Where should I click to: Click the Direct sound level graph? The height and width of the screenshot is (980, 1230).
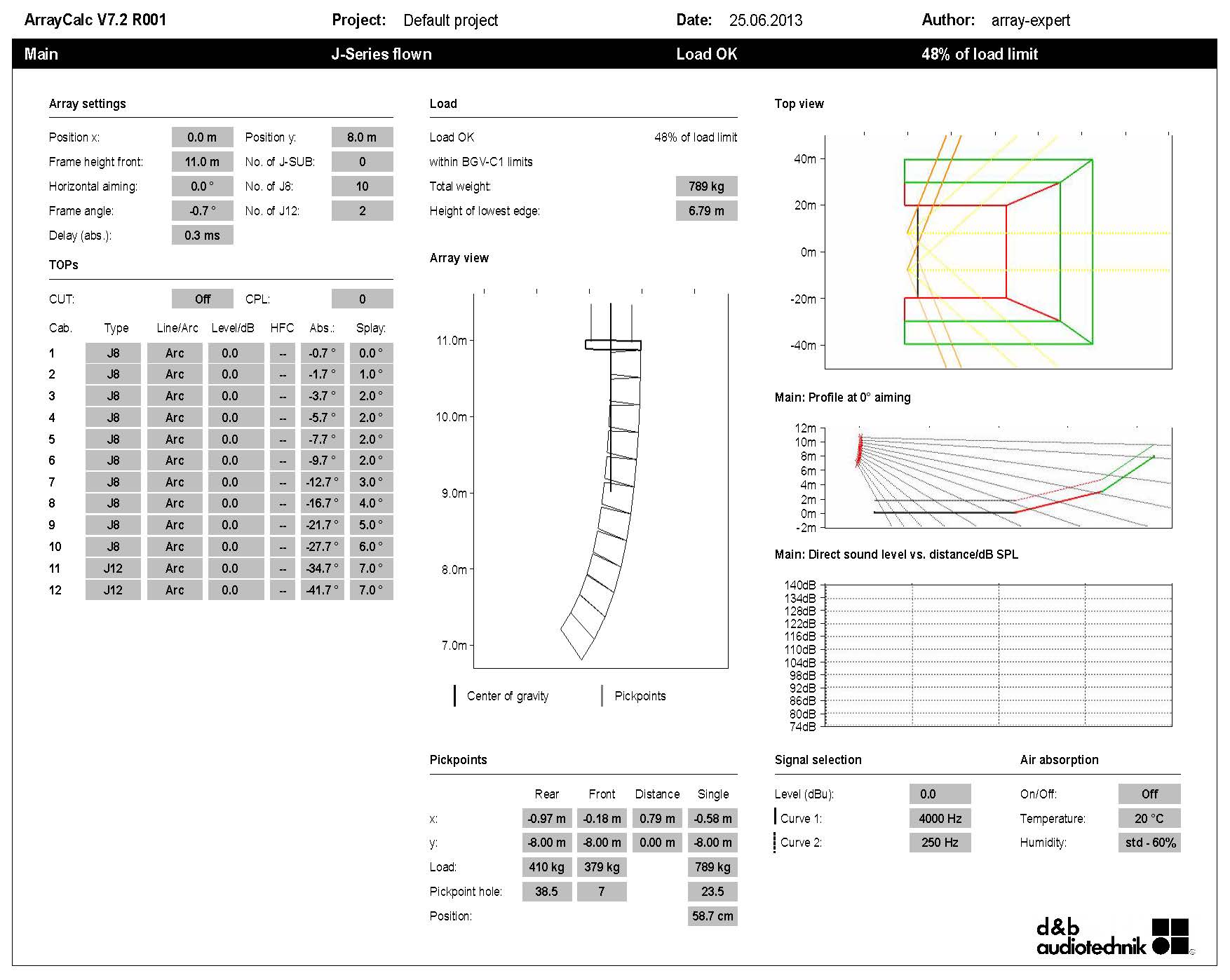click(x=998, y=655)
